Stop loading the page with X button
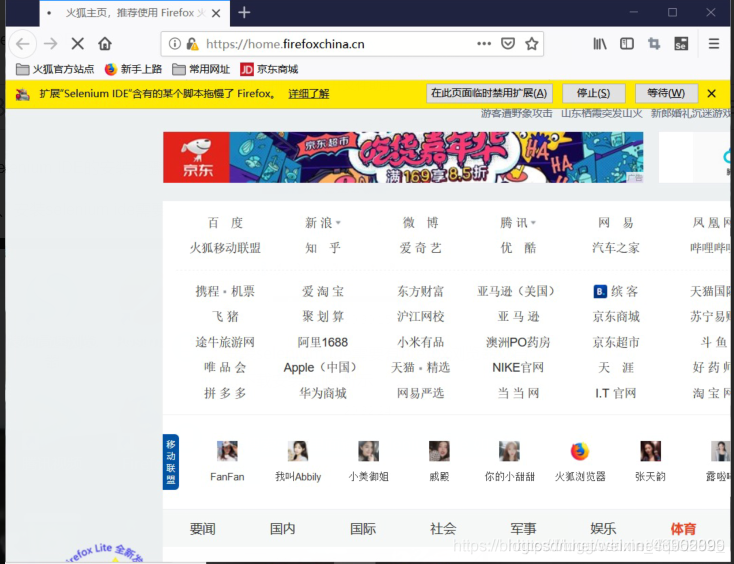 (78, 44)
